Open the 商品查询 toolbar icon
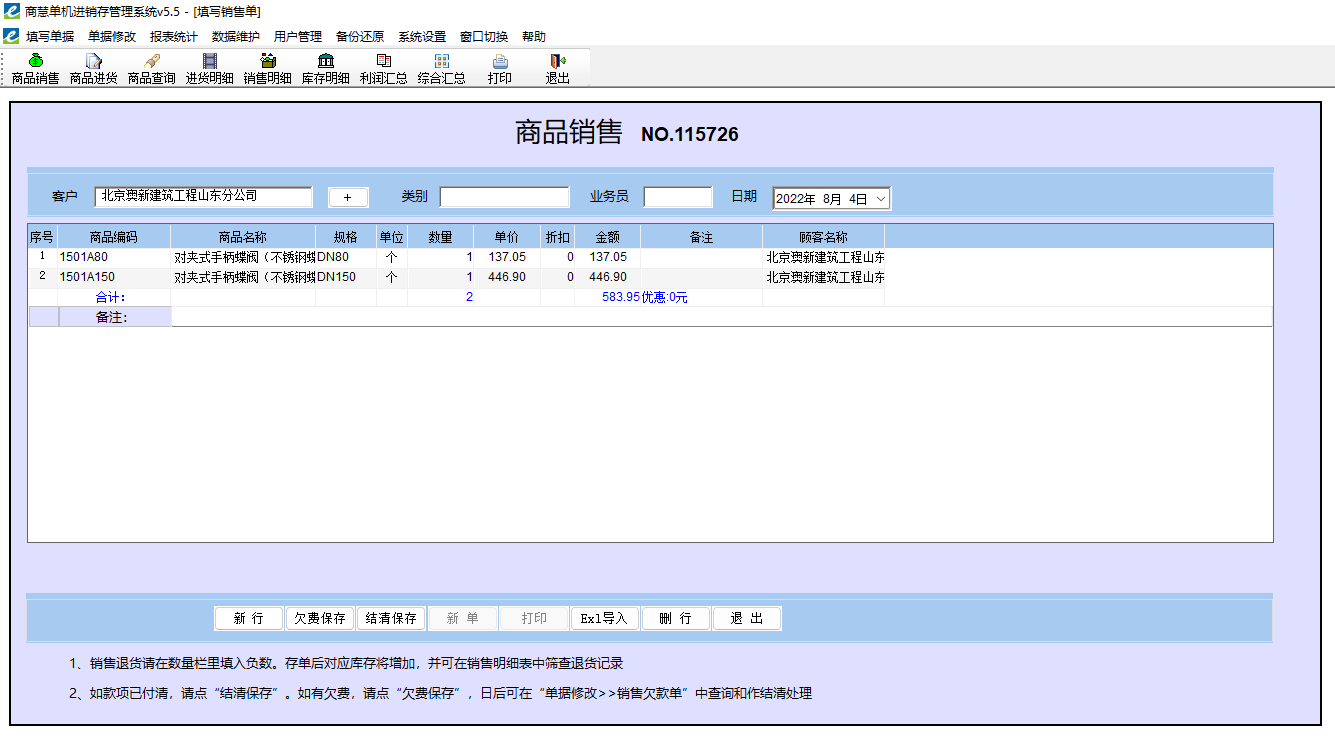 tap(151, 69)
